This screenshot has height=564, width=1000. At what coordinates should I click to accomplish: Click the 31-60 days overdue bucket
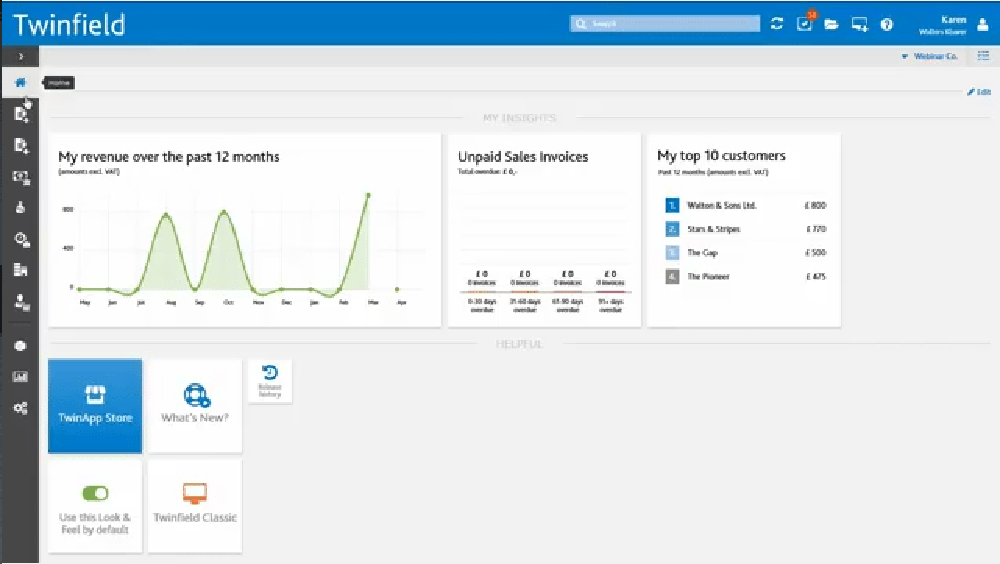point(524,291)
